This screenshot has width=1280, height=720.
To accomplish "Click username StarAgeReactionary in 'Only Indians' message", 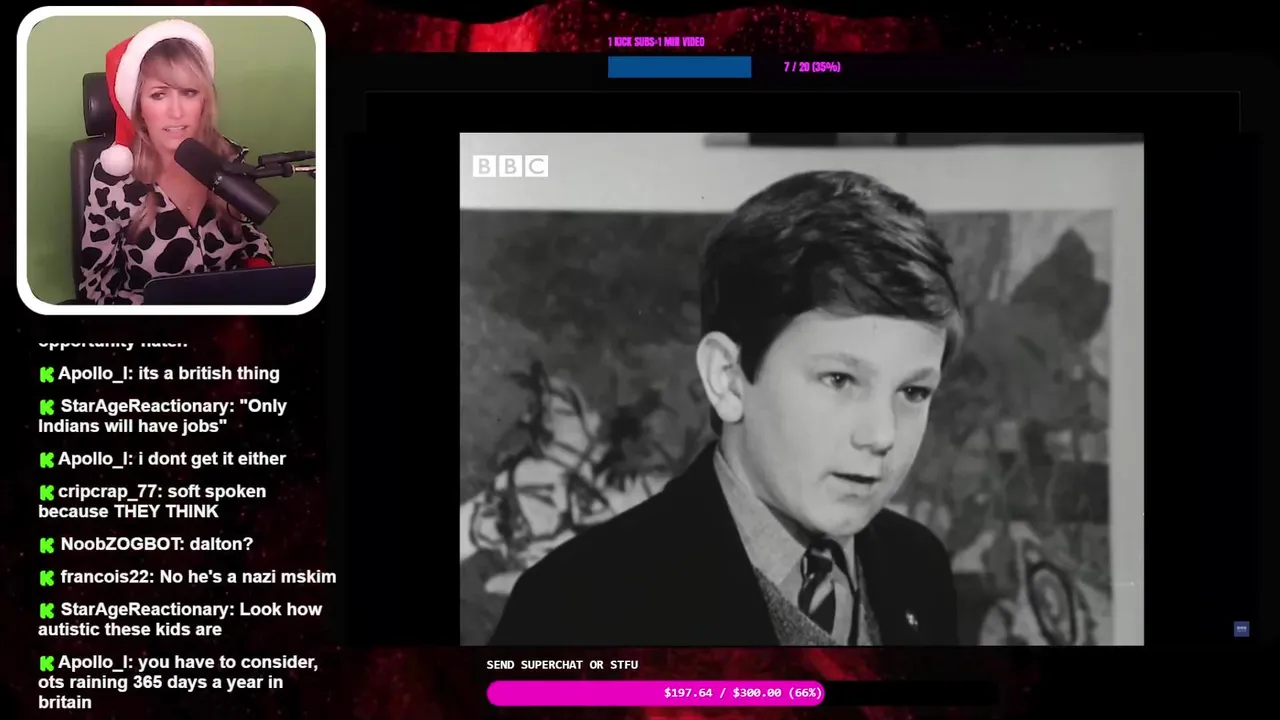I will pyautogui.click(x=147, y=406).
